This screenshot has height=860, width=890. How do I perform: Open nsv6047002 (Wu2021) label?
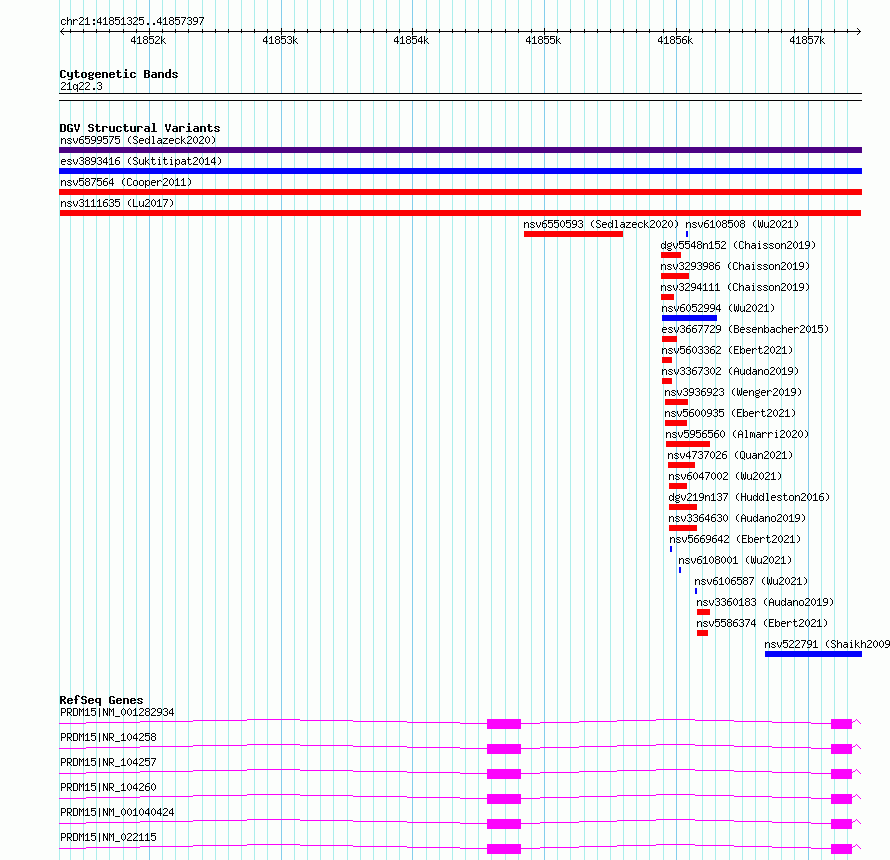coord(725,476)
